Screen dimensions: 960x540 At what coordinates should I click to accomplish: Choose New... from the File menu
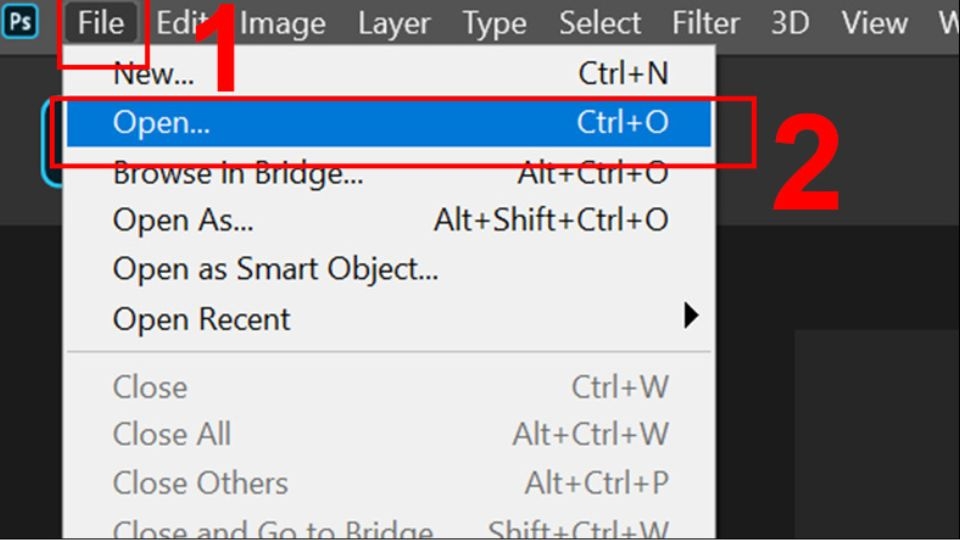pyautogui.click(x=154, y=73)
